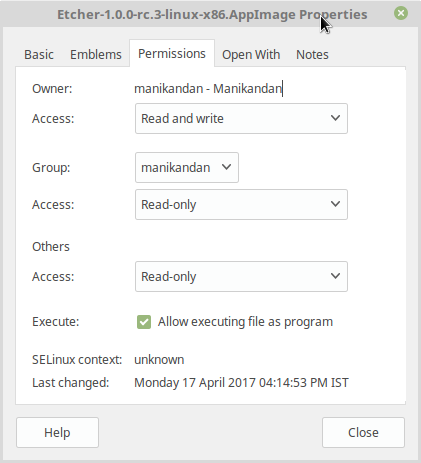Screen dimensions: 421x463
Task: Click the Allow executing file label
Action: tap(245, 322)
